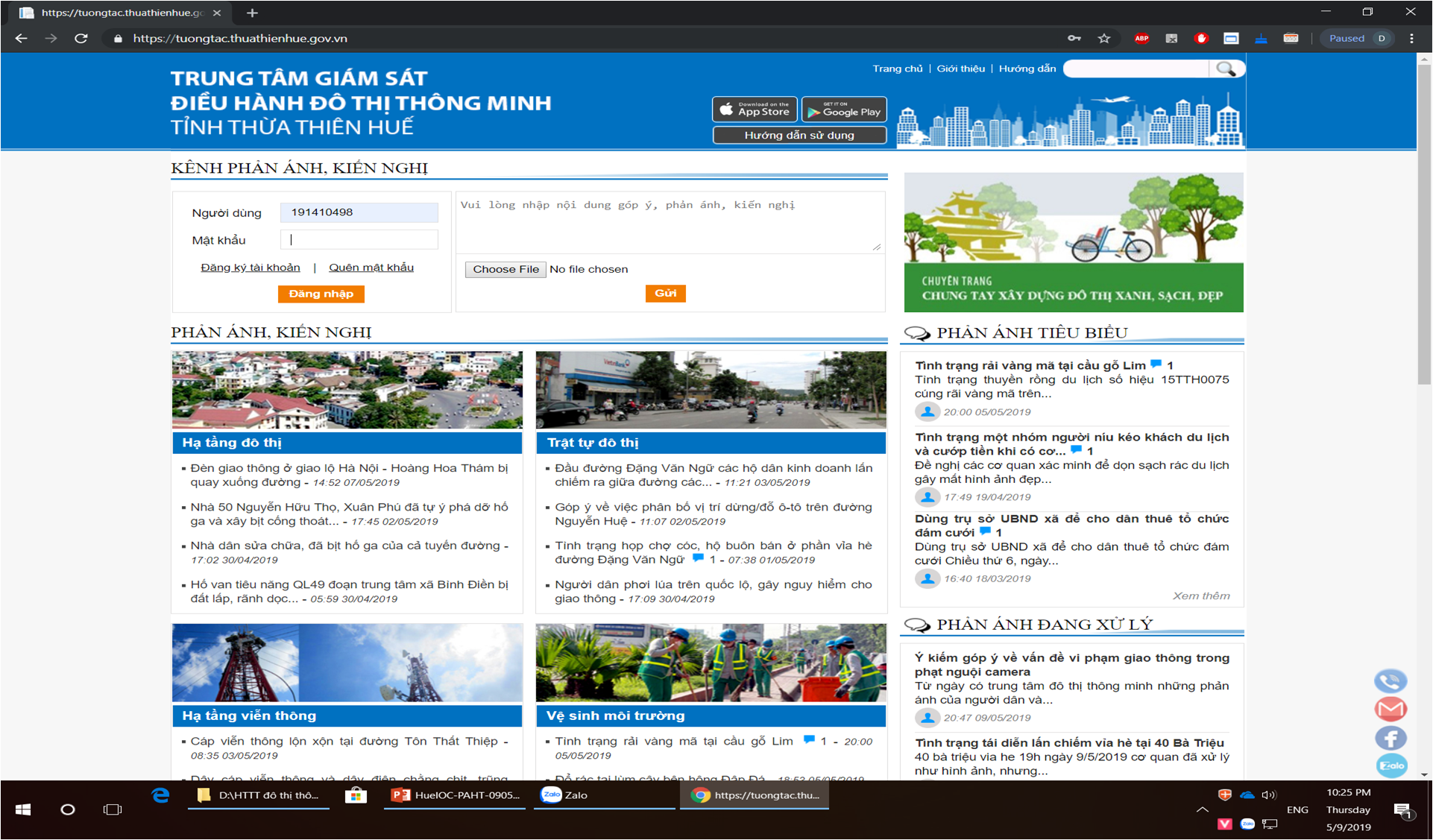This screenshot has height=840, width=1433.
Task: Reload the page
Action: click(x=81, y=38)
